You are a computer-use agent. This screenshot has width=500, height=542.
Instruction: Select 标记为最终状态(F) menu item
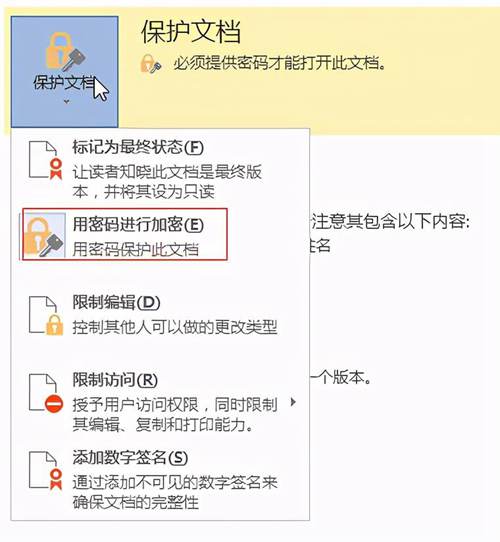point(160,169)
